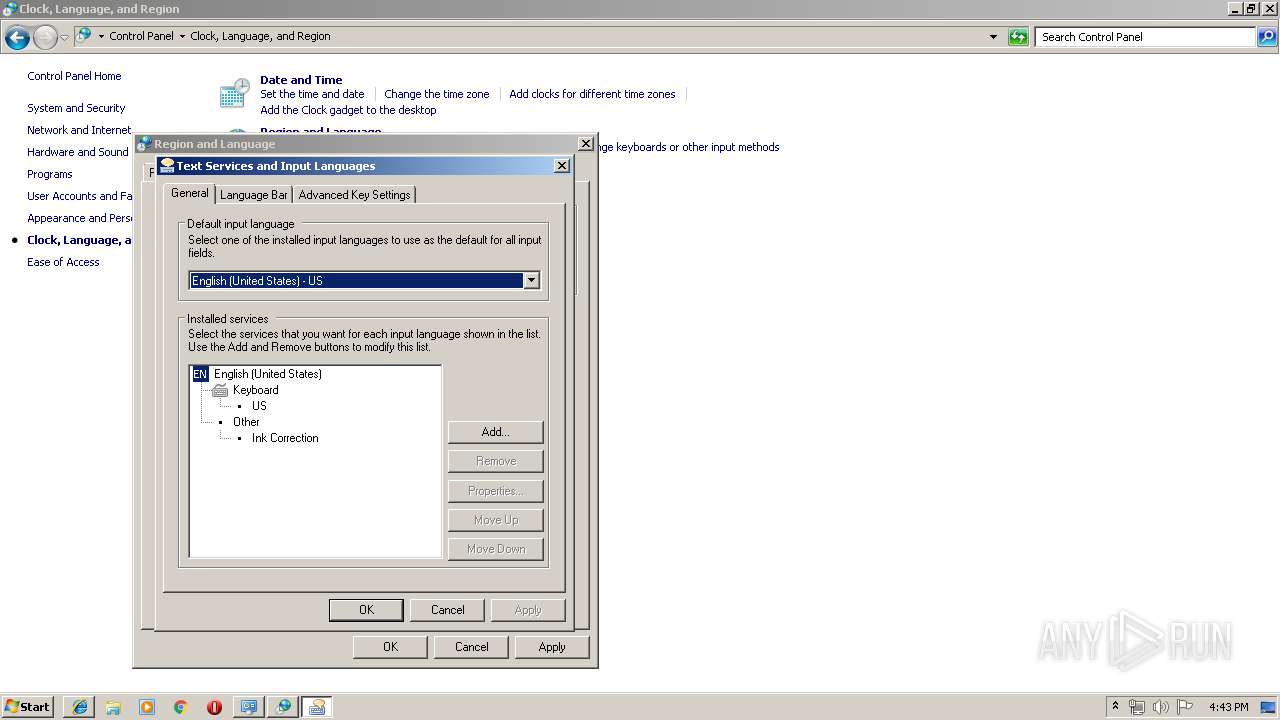1280x720 pixels.
Task: Open Network and Internet category
Action: (x=79, y=130)
